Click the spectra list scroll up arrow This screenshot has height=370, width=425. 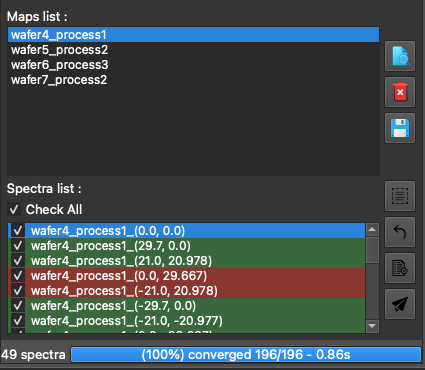tap(372, 229)
